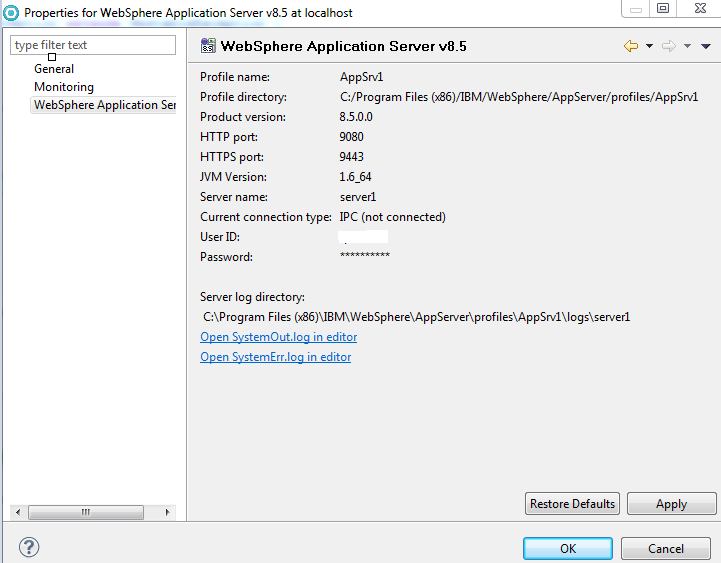Click the horizontal scrollbar thumb

point(86,512)
